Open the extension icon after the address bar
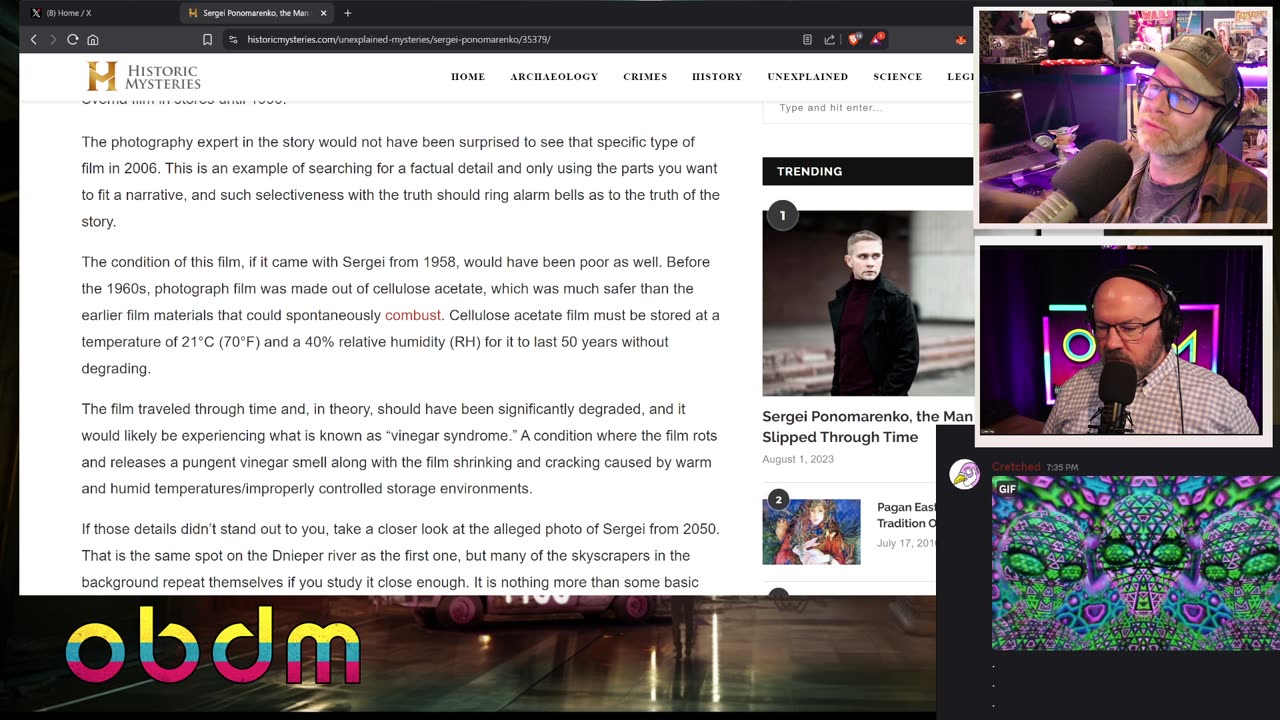Screen dimensions: 1280x720 (x=962, y=39)
